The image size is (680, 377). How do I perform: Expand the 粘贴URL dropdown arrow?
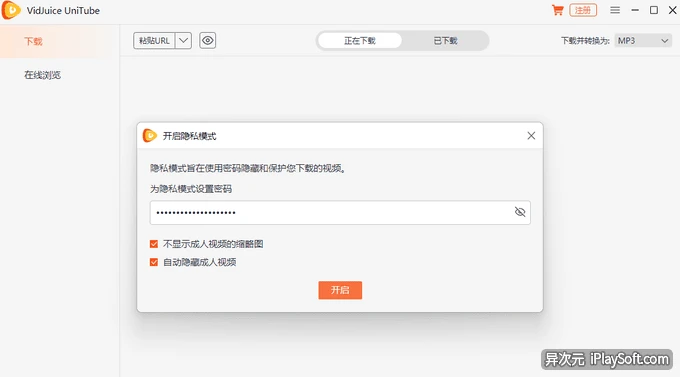183,41
